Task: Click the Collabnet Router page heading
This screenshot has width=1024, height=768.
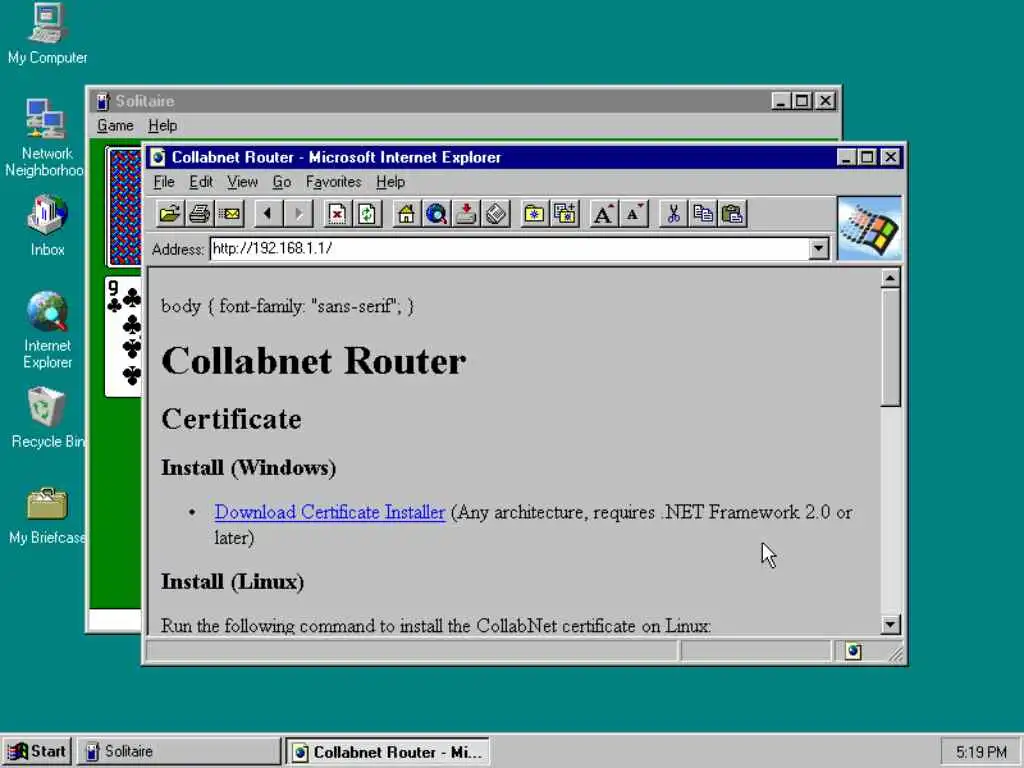Action: click(313, 361)
